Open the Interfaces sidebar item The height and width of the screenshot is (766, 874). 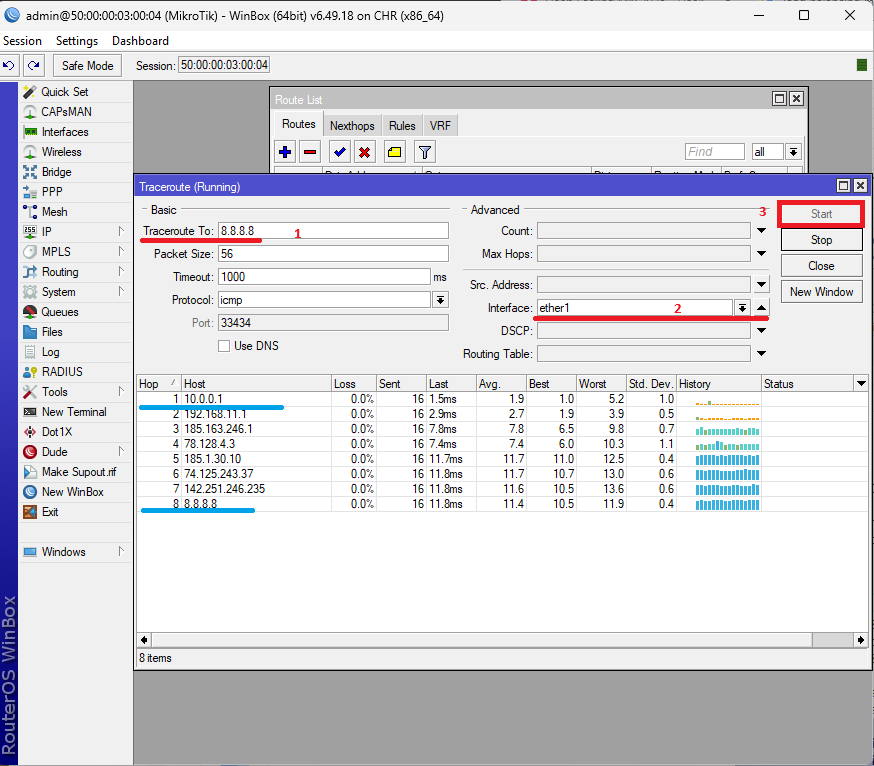click(x=64, y=132)
